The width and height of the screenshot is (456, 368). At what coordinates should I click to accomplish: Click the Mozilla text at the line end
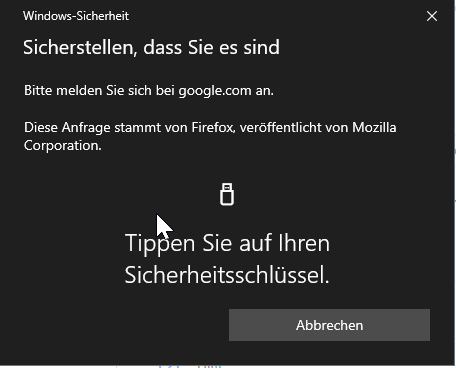[x=374, y=127]
